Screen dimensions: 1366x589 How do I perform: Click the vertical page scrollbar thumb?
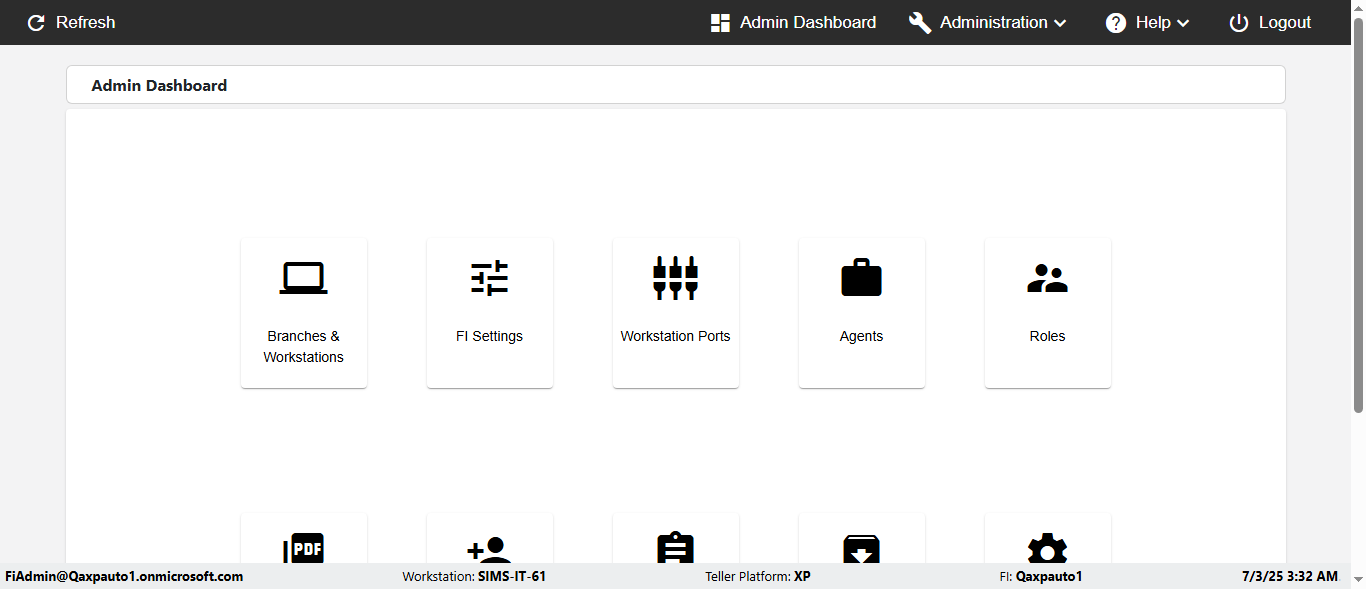1358,215
